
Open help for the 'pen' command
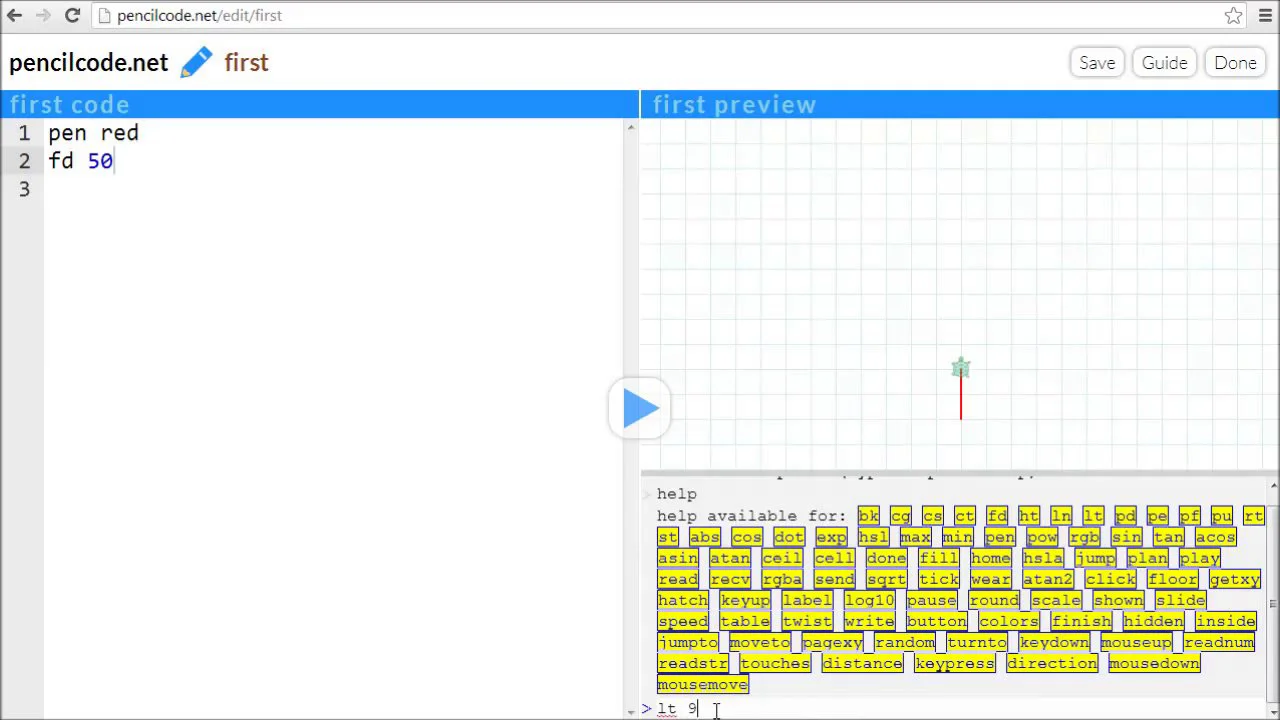(x=999, y=537)
